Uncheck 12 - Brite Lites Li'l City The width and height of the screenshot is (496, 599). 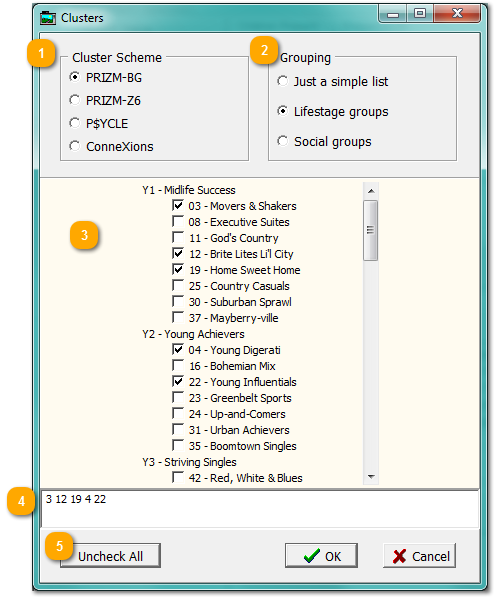tap(178, 254)
